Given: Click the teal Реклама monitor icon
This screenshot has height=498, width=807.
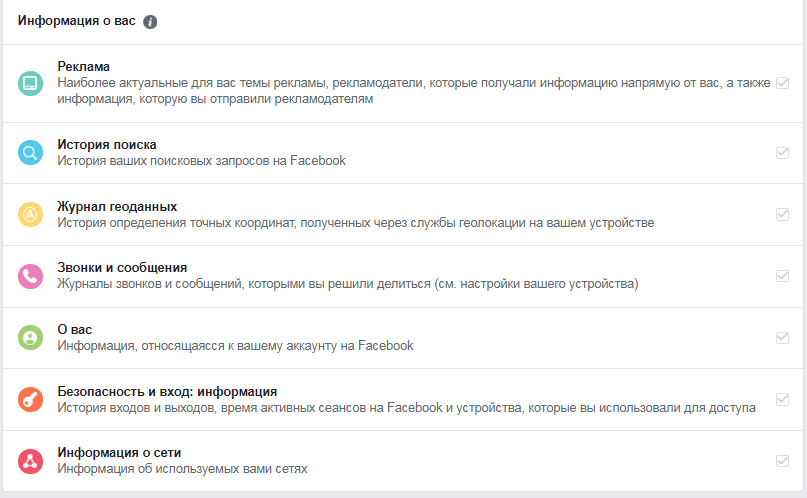Looking at the screenshot, I should point(30,83).
